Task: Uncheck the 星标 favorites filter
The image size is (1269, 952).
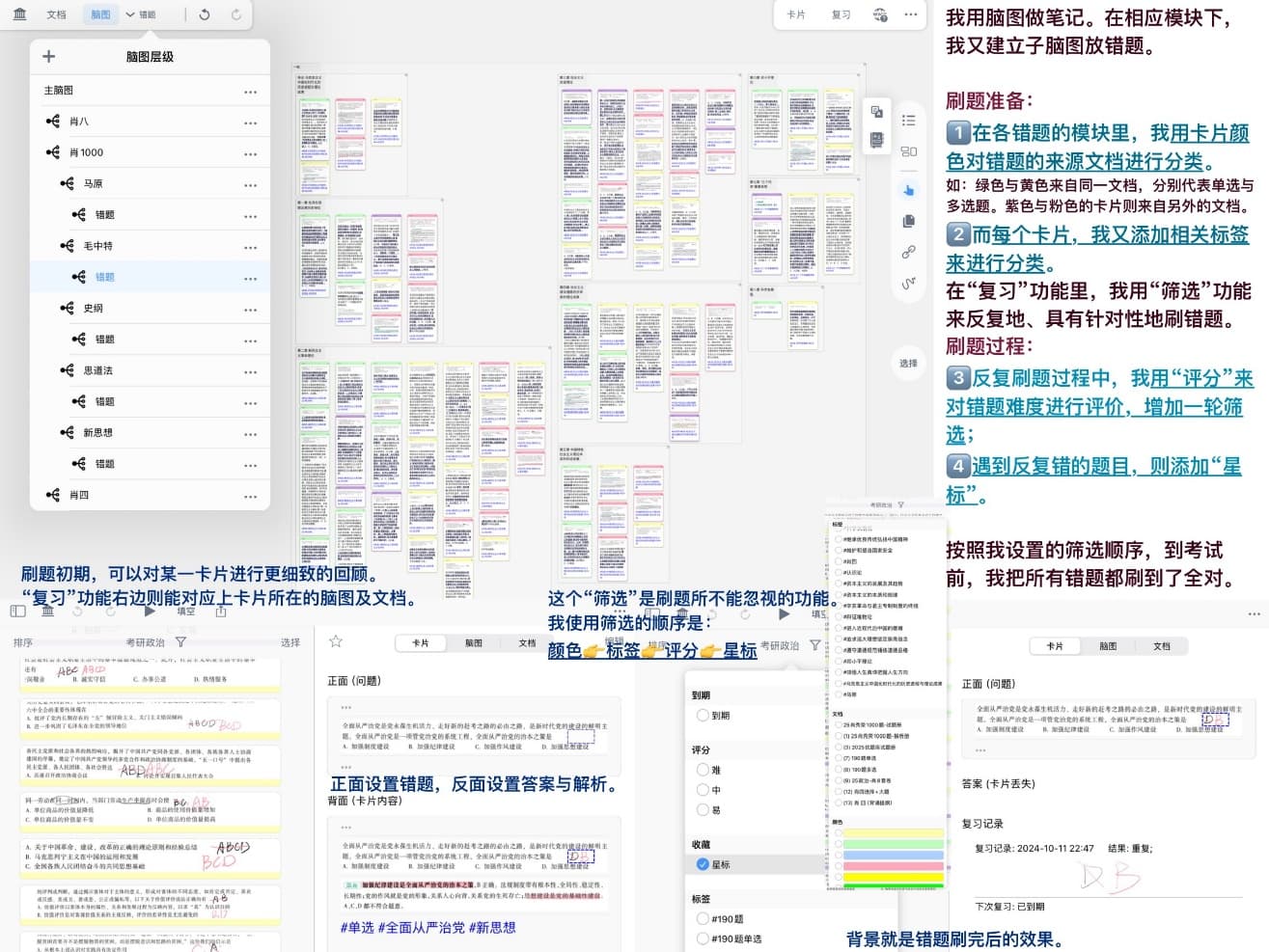Action: [703, 864]
